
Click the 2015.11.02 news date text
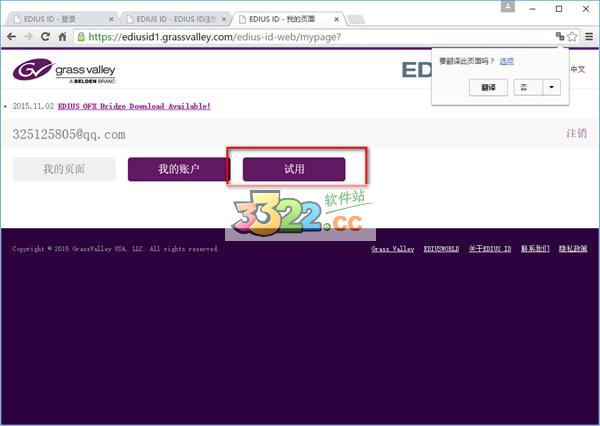coord(33,106)
